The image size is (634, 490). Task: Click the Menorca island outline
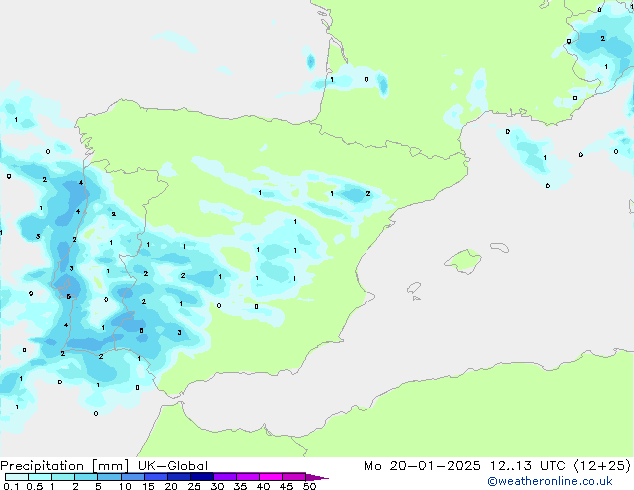pyautogui.click(x=499, y=247)
